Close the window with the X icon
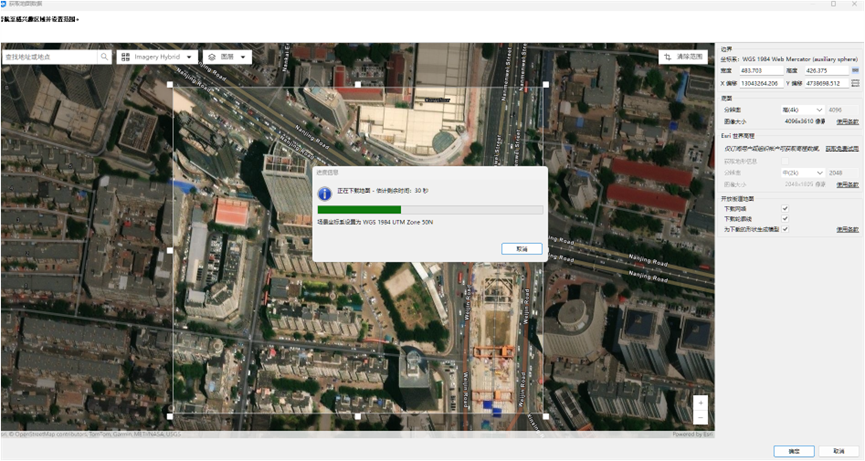Image resolution: width=865 pixels, height=461 pixels. [855, 4]
